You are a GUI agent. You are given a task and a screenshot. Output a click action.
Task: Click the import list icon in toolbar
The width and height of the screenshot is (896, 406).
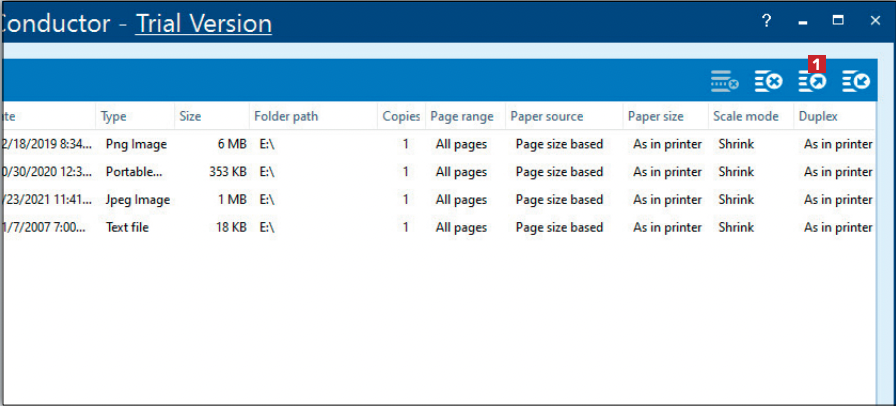pyautogui.click(x=855, y=82)
